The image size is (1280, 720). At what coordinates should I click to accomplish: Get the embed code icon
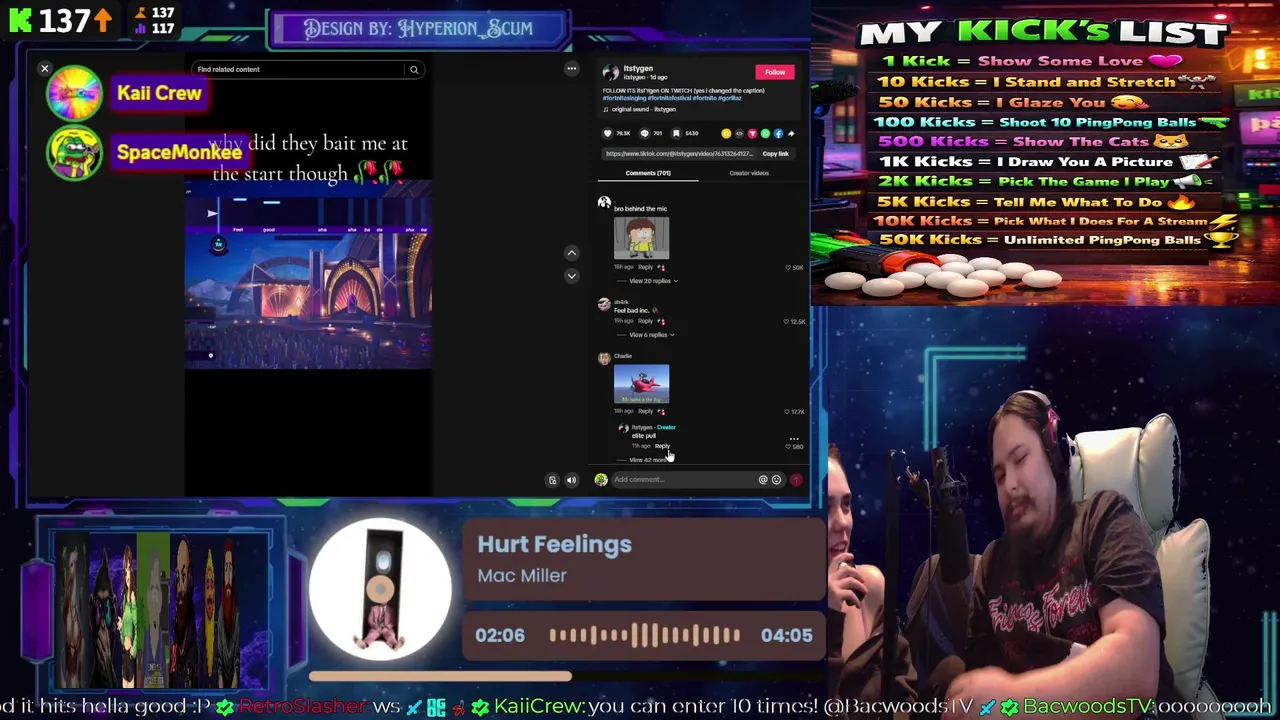(739, 133)
